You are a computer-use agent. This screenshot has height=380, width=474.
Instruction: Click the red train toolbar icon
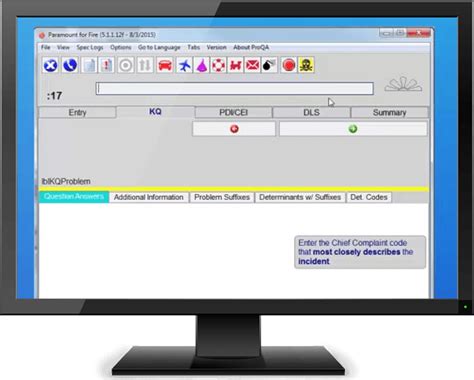(236, 65)
